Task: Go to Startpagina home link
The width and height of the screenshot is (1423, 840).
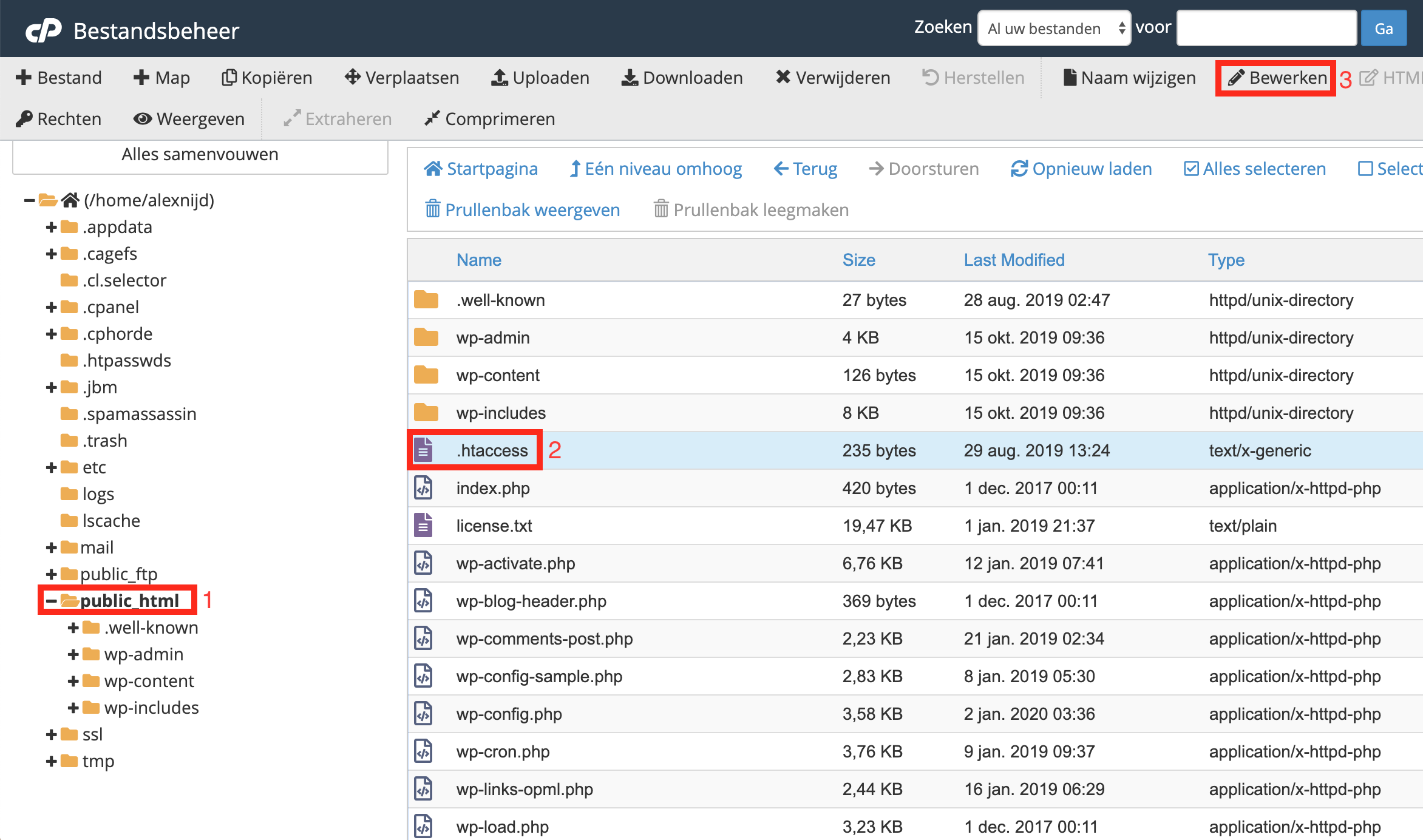Action: point(481,169)
